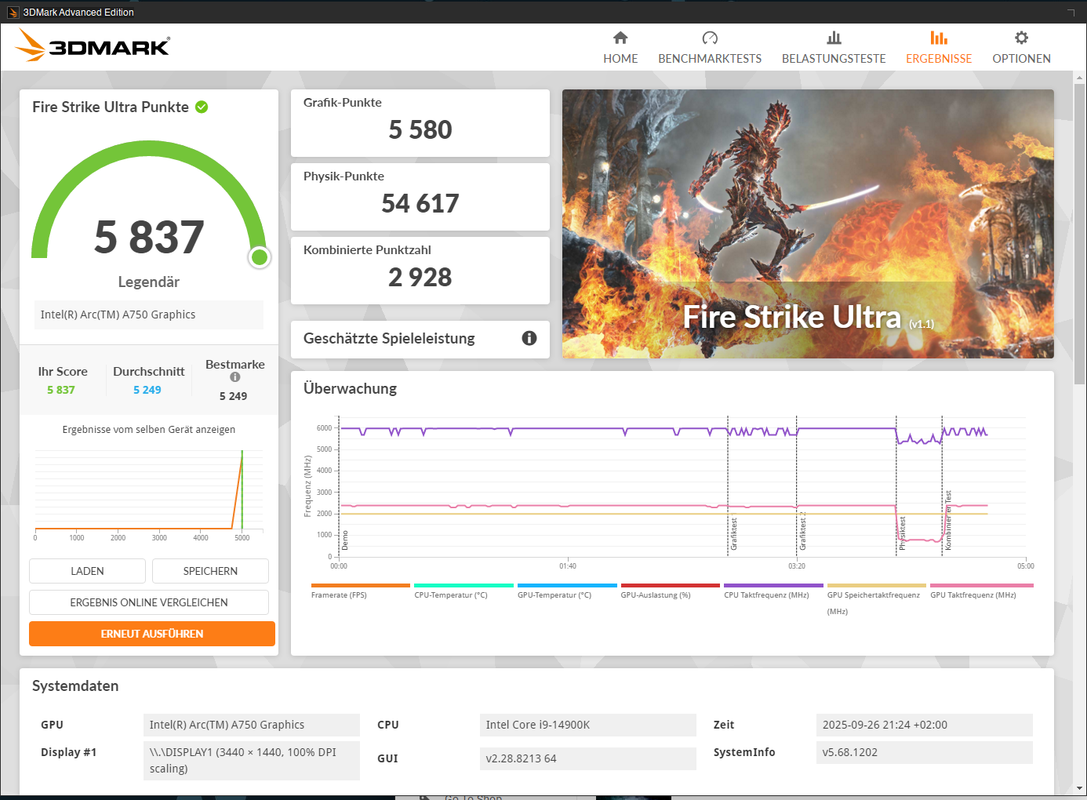Click the green validation checkmark icon

(x=202, y=107)
